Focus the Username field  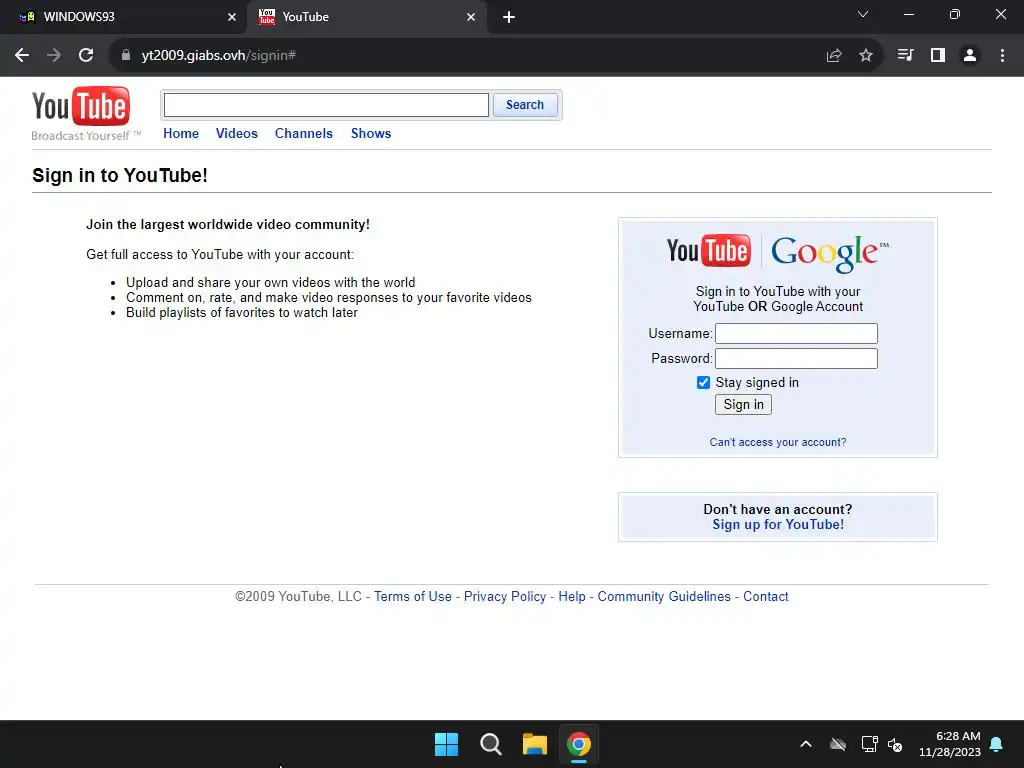796,333
